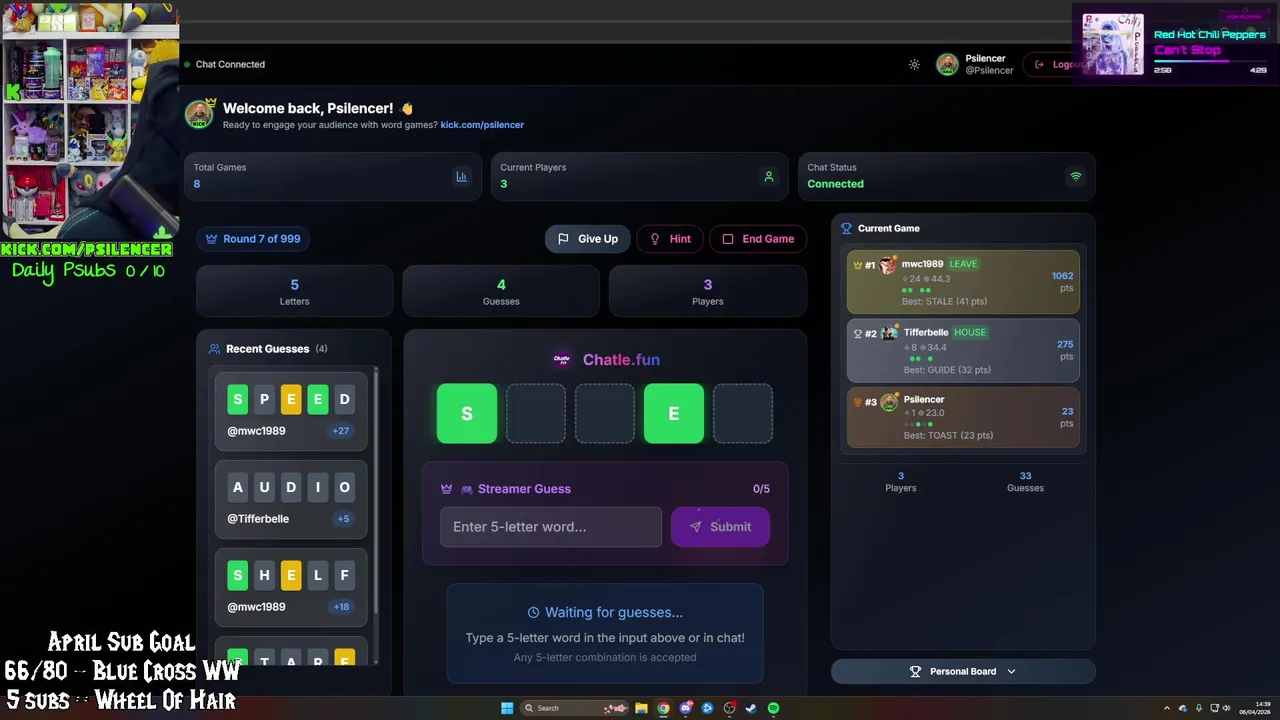This screenshot has width=1280, height=720.
Task: Click the taskbar Search box
Action: point(573,708)
